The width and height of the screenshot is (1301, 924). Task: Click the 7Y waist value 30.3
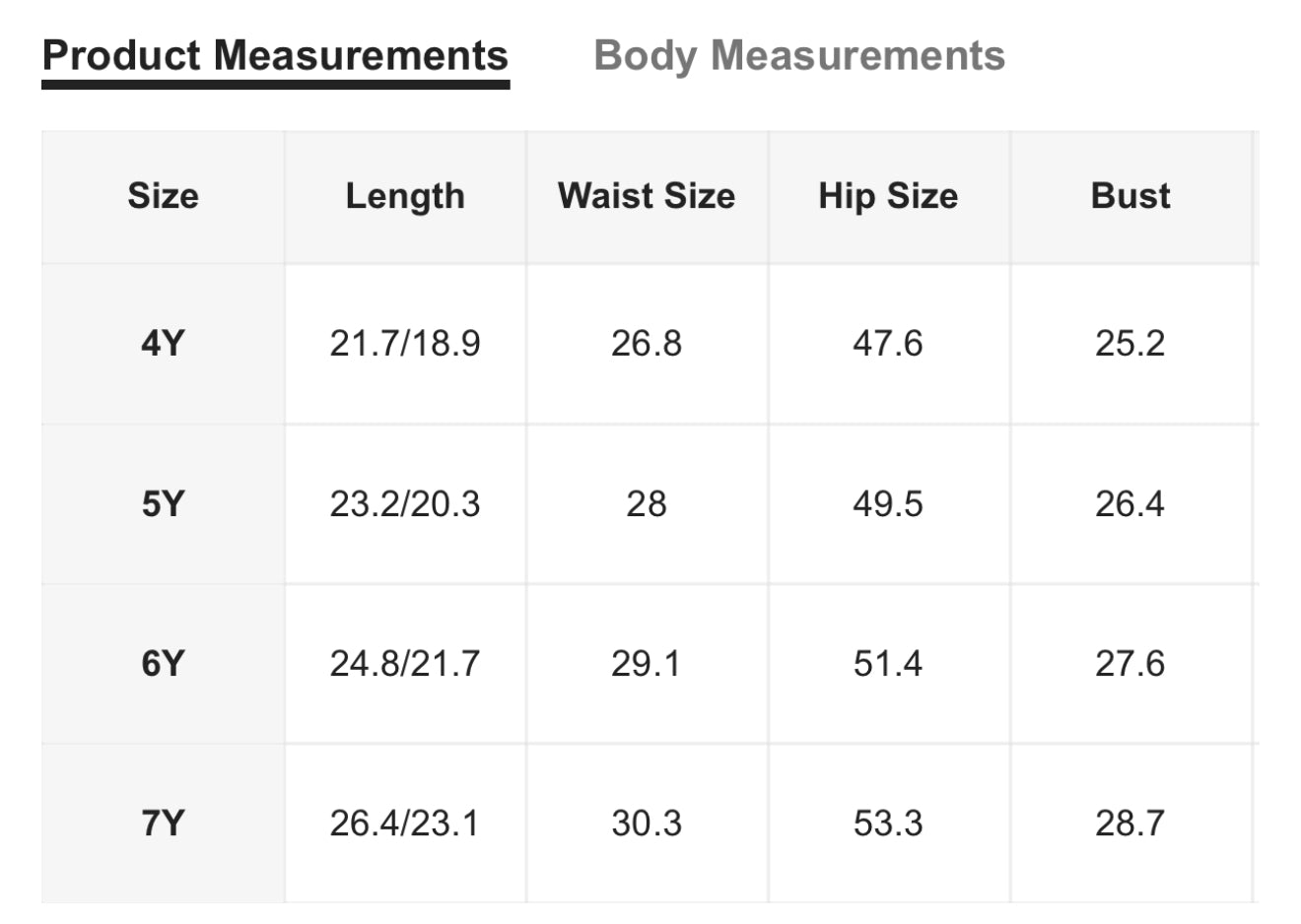647,824
